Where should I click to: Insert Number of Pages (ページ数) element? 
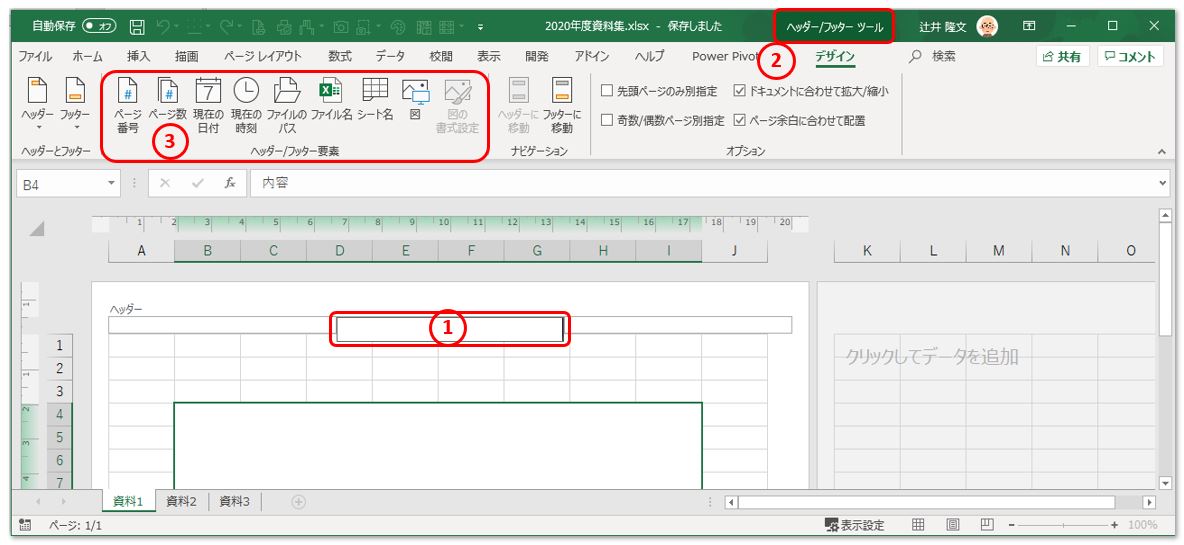click(168, 100)
